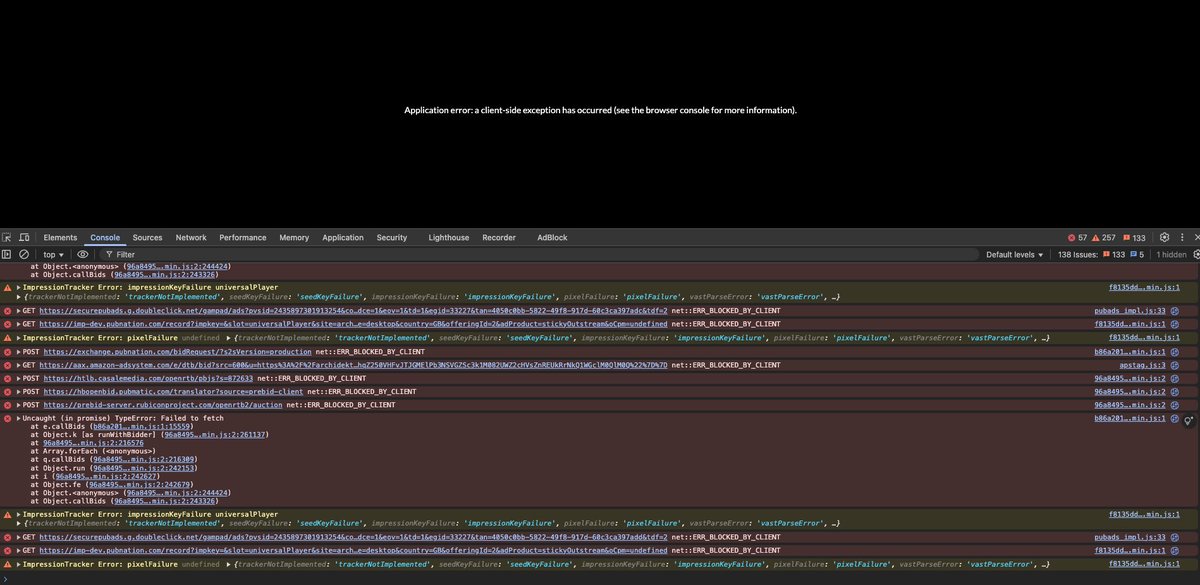Open the Application tab
The width and height of the screenshot is (1200, 585).
pyautogui.click(x=343, y=237)
